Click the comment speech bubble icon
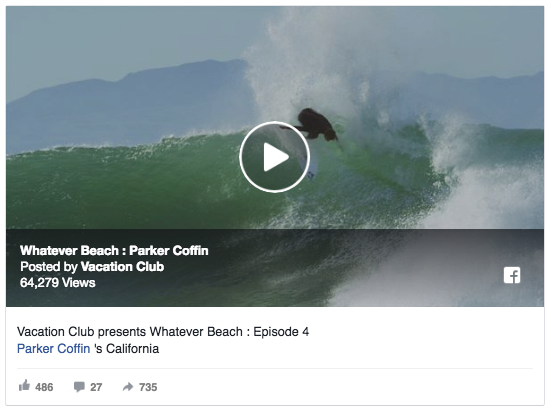Screen dimensions: 555x412 [x=79, y=387]
